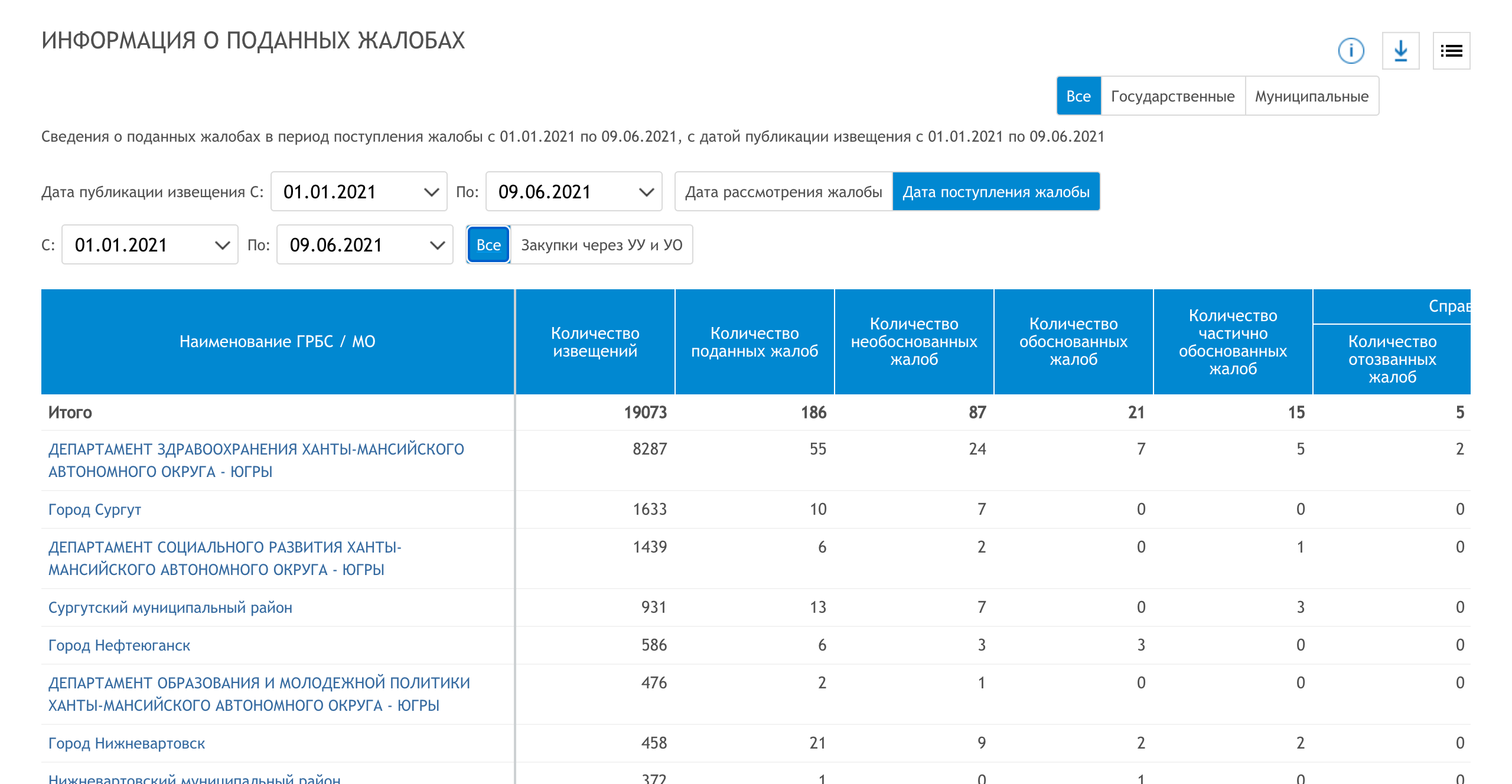Click Количество отозванных жалоб column header
Screen dimensions: 1512x784
[x=1392, y=359]
